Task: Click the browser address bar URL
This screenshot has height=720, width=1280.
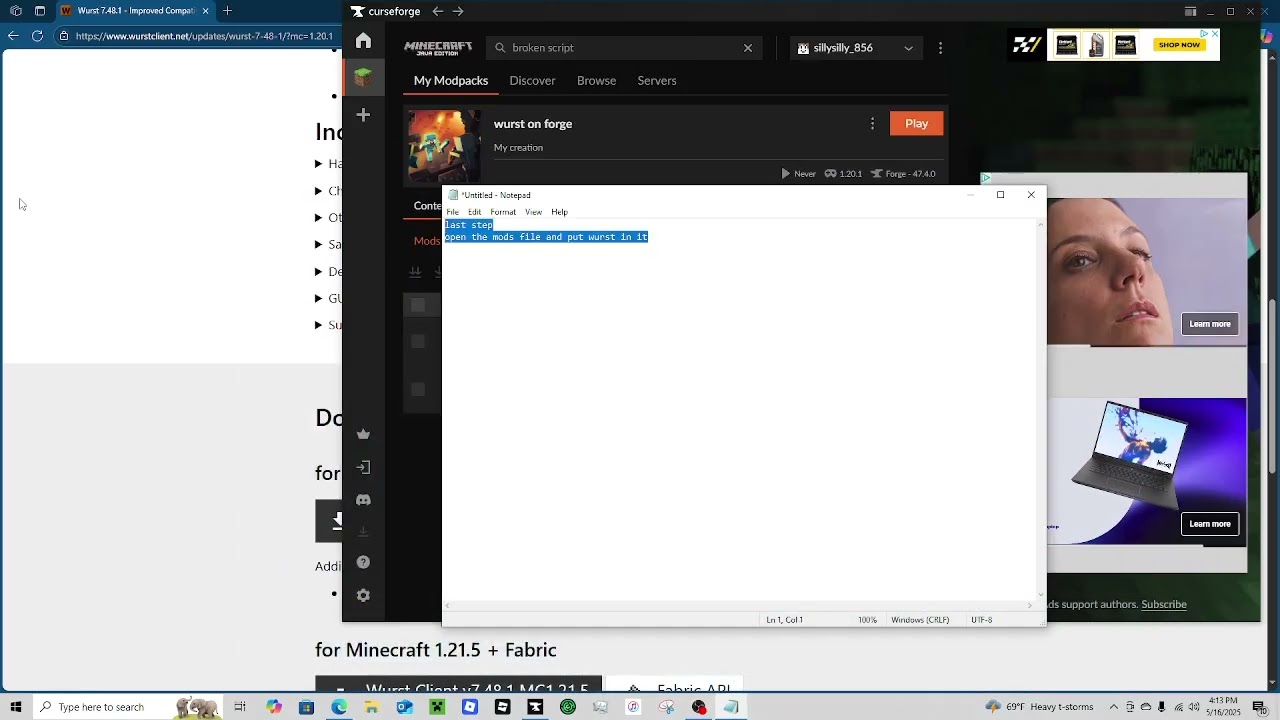Action: [204, 36]
